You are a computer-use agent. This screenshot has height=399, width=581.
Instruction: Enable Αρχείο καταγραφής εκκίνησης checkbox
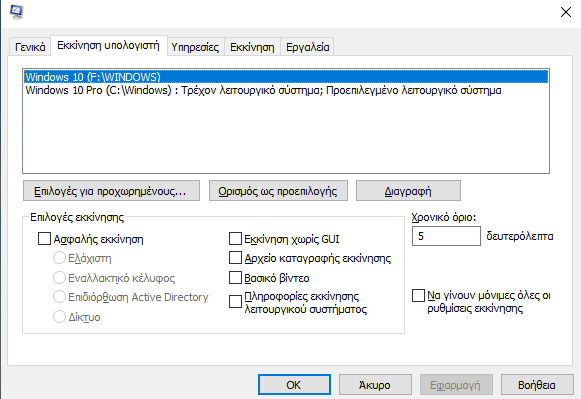(235, 258)
